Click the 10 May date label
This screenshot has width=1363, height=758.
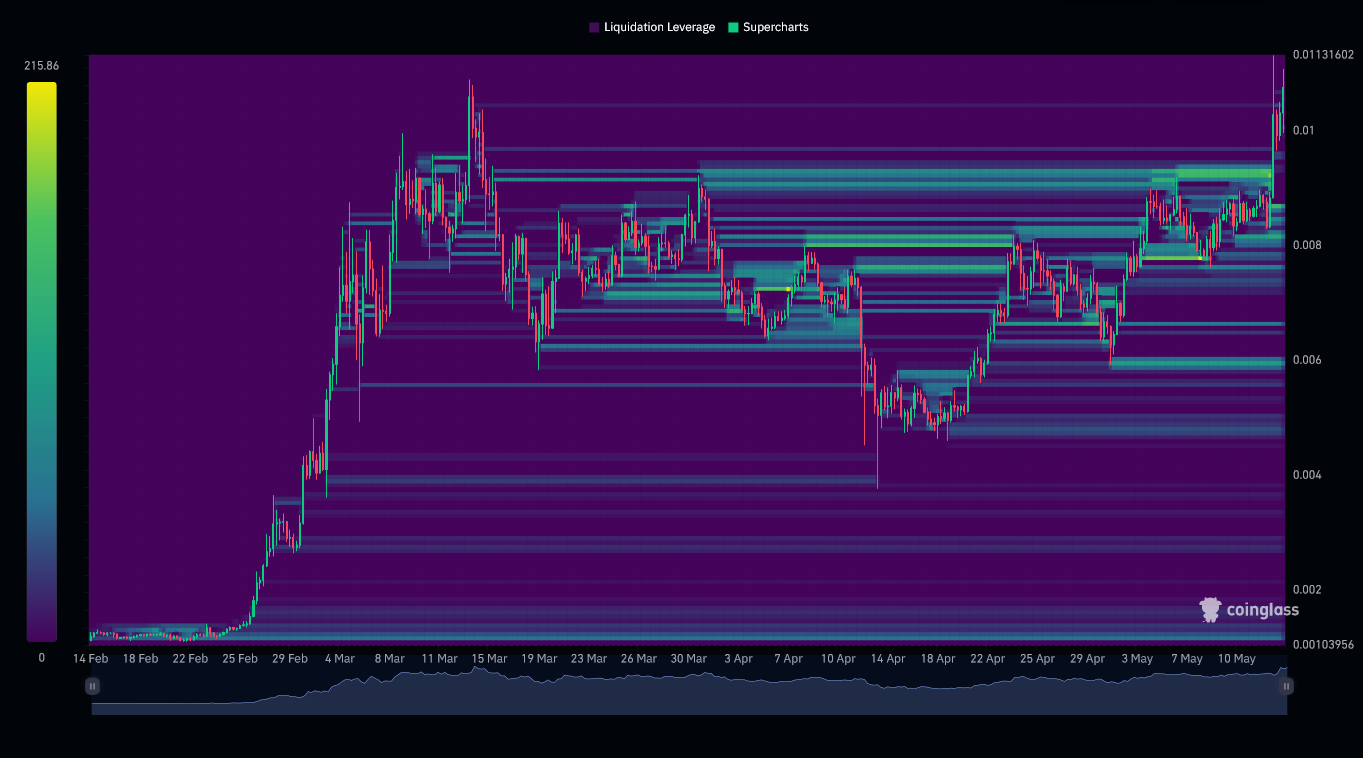(x=1237, y=659)
